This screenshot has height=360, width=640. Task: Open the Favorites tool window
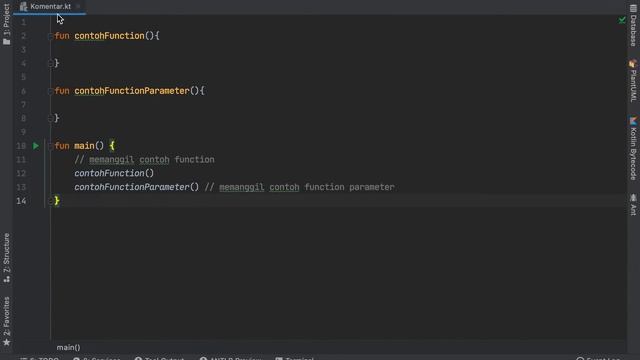tap(7, 322)
